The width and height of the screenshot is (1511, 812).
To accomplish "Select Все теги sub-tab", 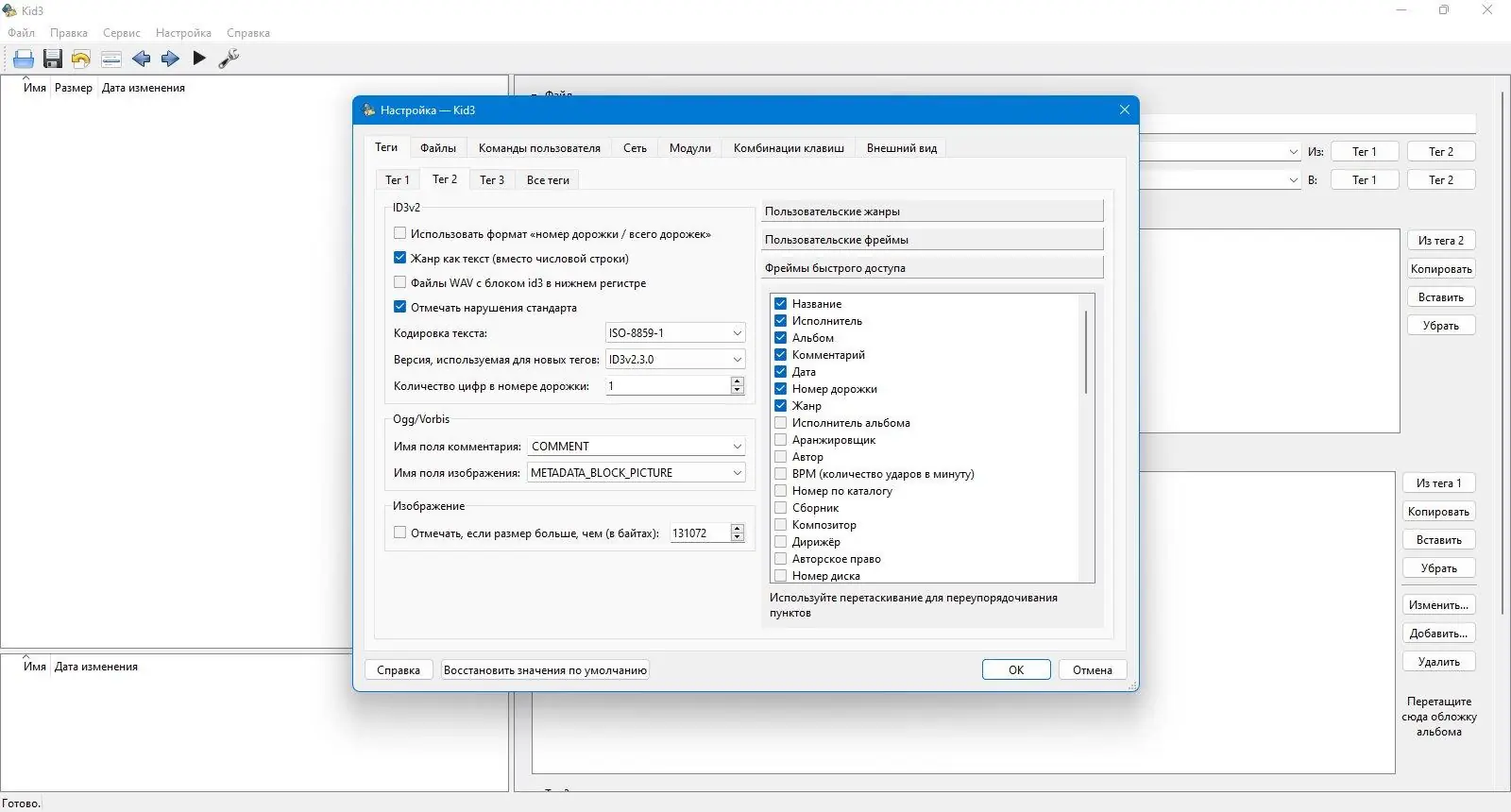I will pyautogui.click(x=548, y=180).
